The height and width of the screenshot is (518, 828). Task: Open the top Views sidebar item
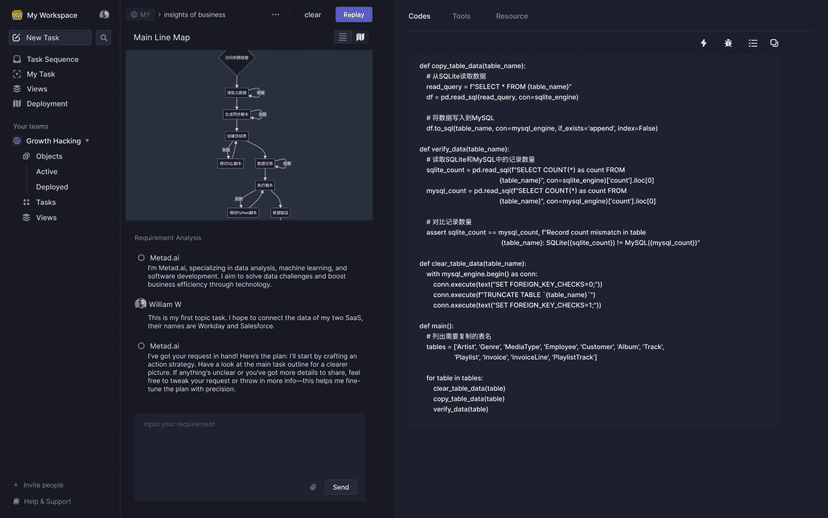tap(37, 89)
